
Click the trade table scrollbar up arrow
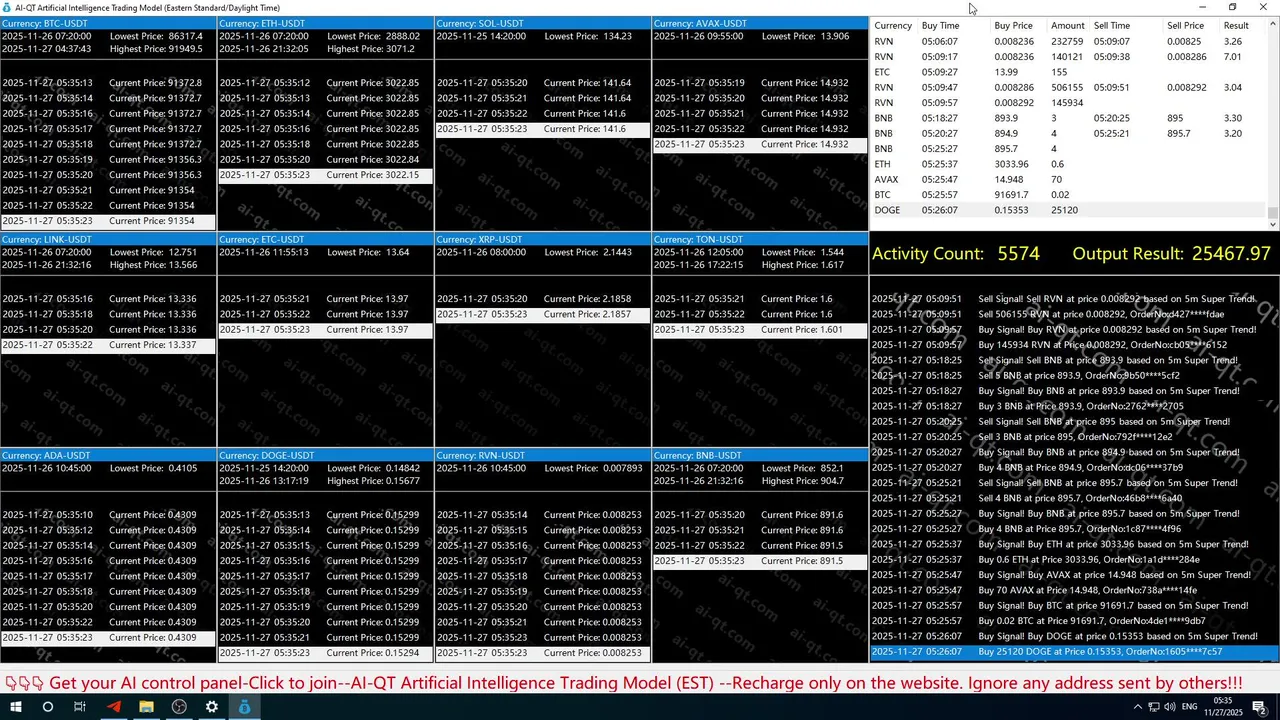coord(1273,24)
